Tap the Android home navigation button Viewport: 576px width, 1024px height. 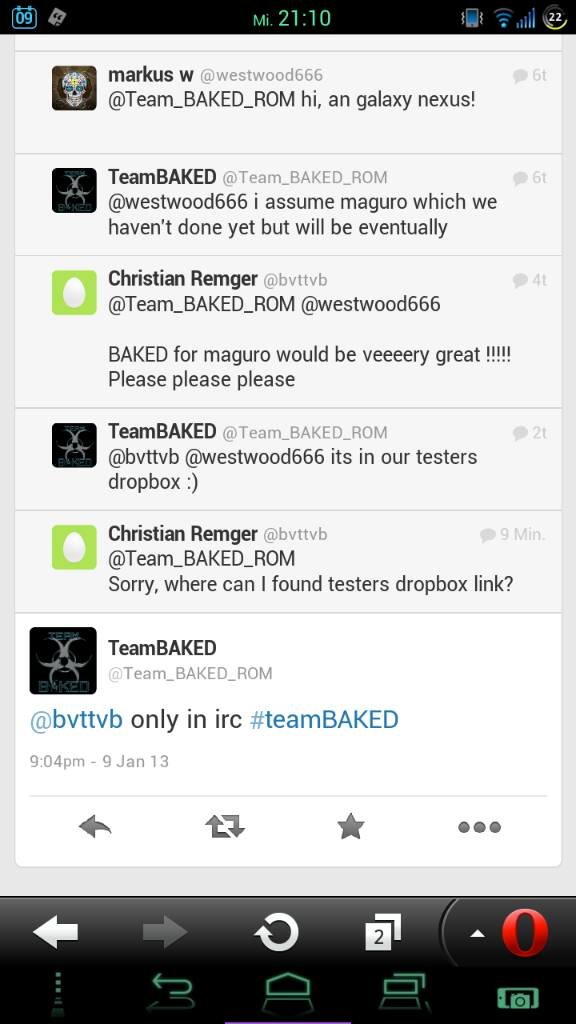click(287, 995)
